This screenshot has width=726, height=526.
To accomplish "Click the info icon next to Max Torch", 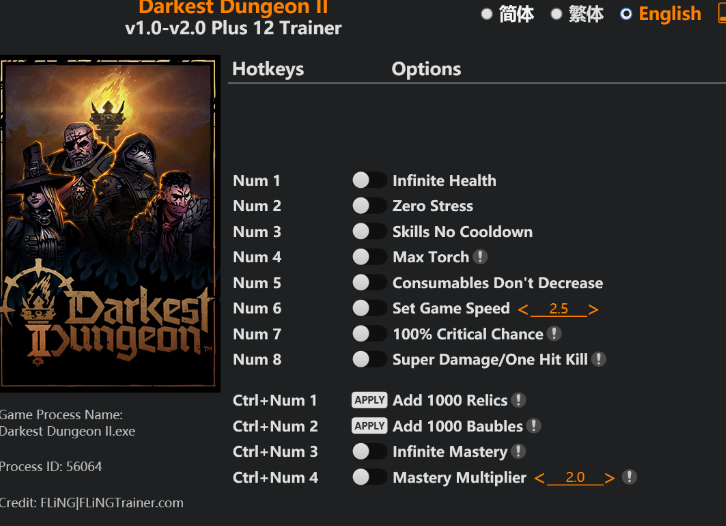I will click(x=480, y=257).
